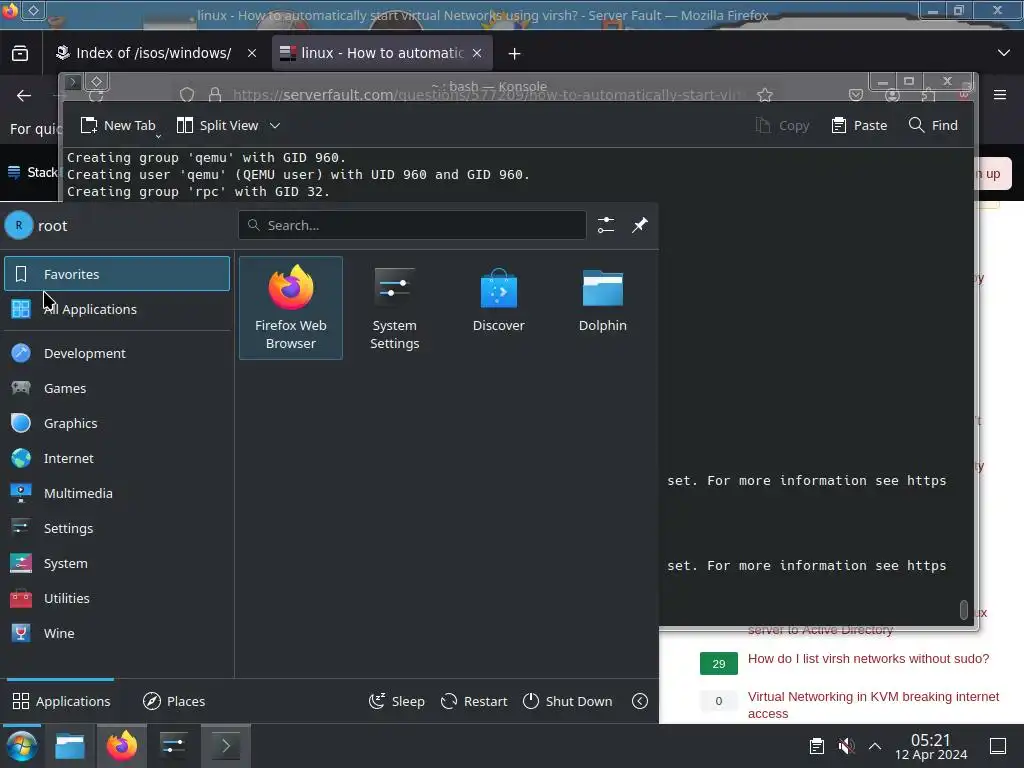The height and width of the screenshot is (768, 1024).
Task: Expand Split View dropdown chevron
Action: pos(275,125)
